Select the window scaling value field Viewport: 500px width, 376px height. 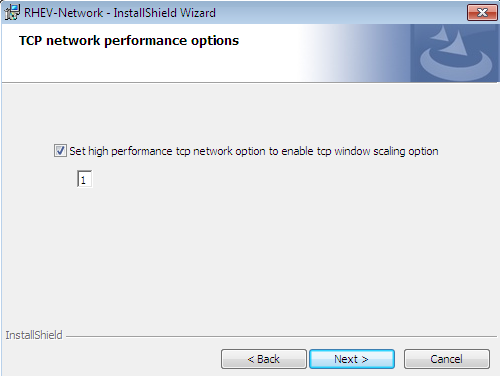tap(84, 179)
